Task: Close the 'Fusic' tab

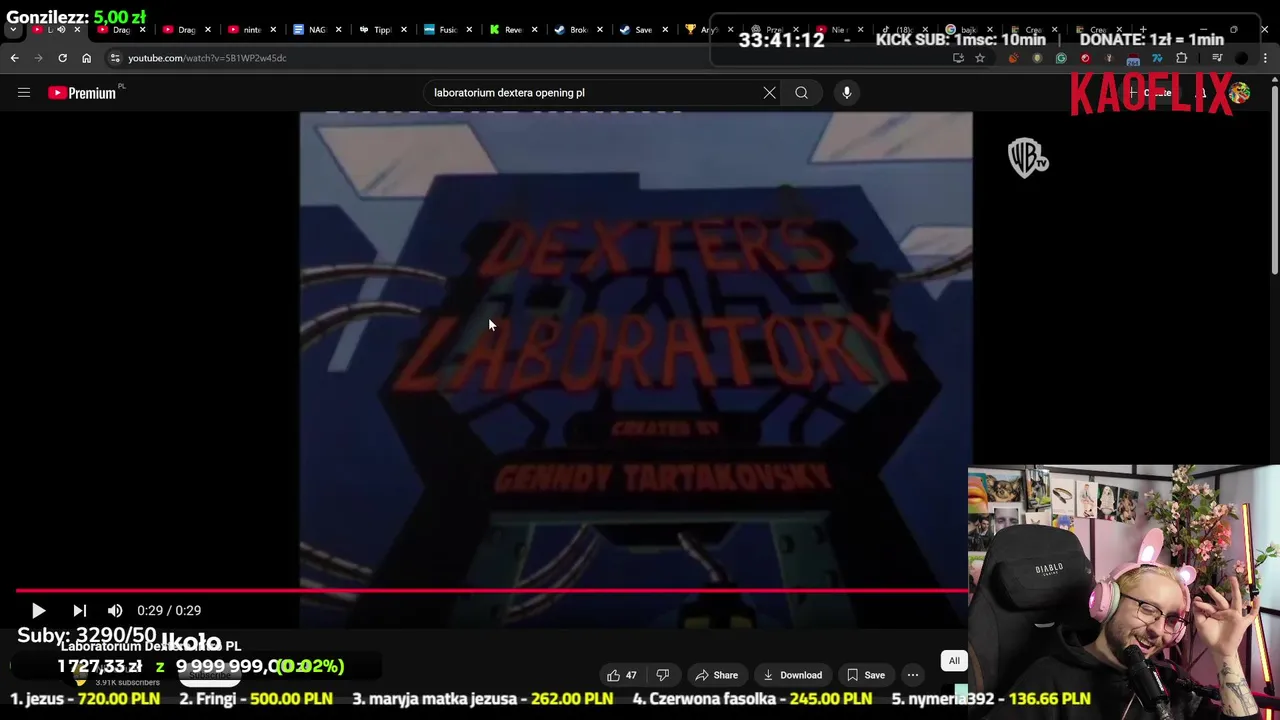Action: (469, 30)
